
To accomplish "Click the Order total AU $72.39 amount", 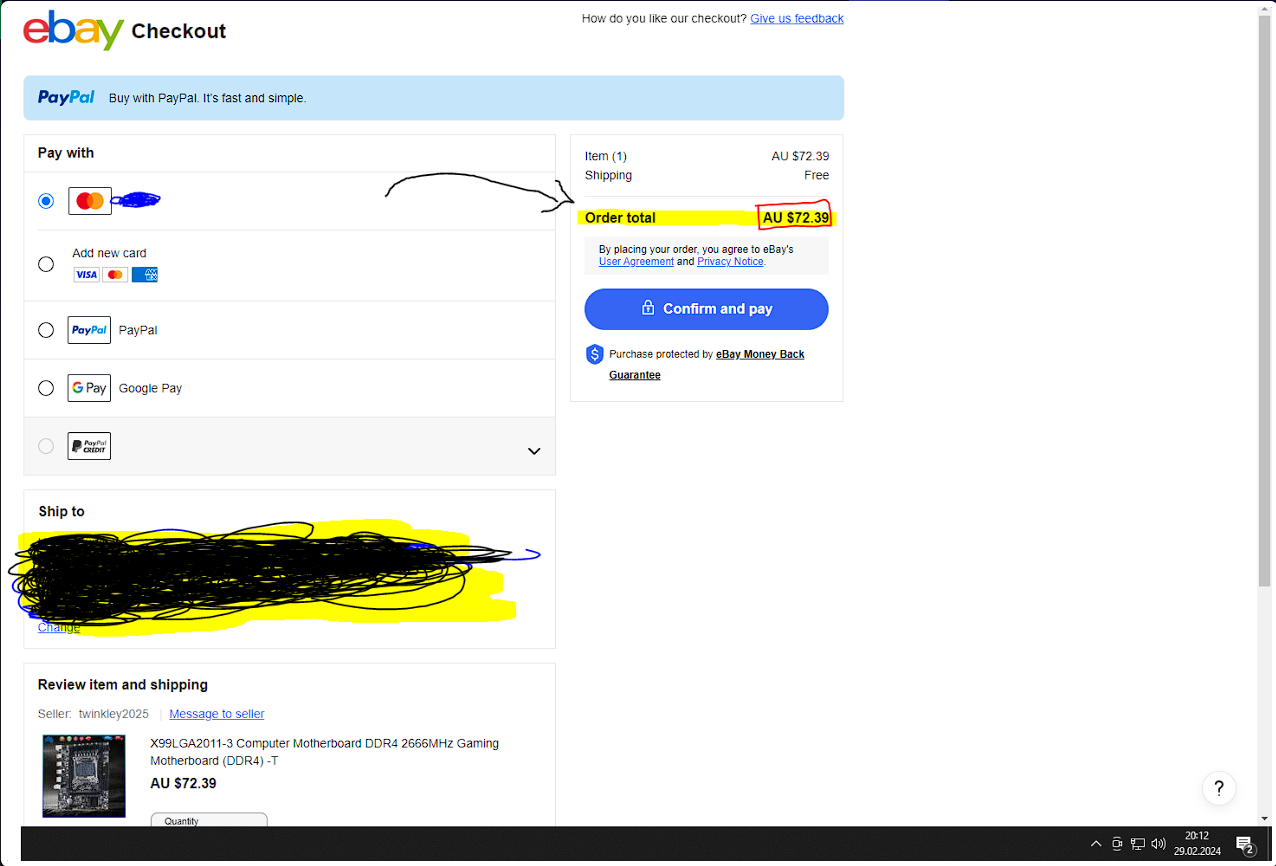I will click(796, 218).
